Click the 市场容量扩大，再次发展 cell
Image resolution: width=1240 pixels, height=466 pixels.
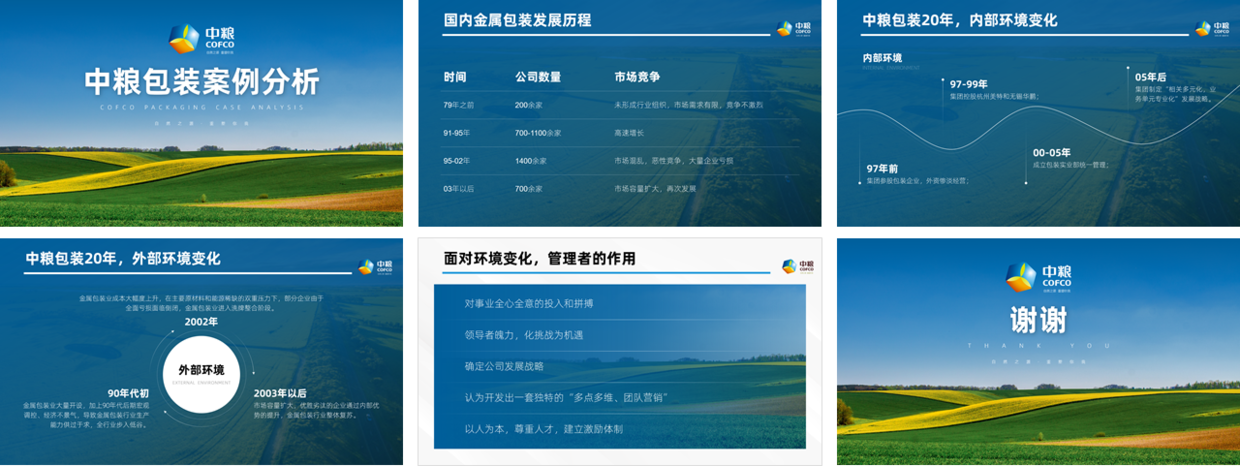coord(655,188)
